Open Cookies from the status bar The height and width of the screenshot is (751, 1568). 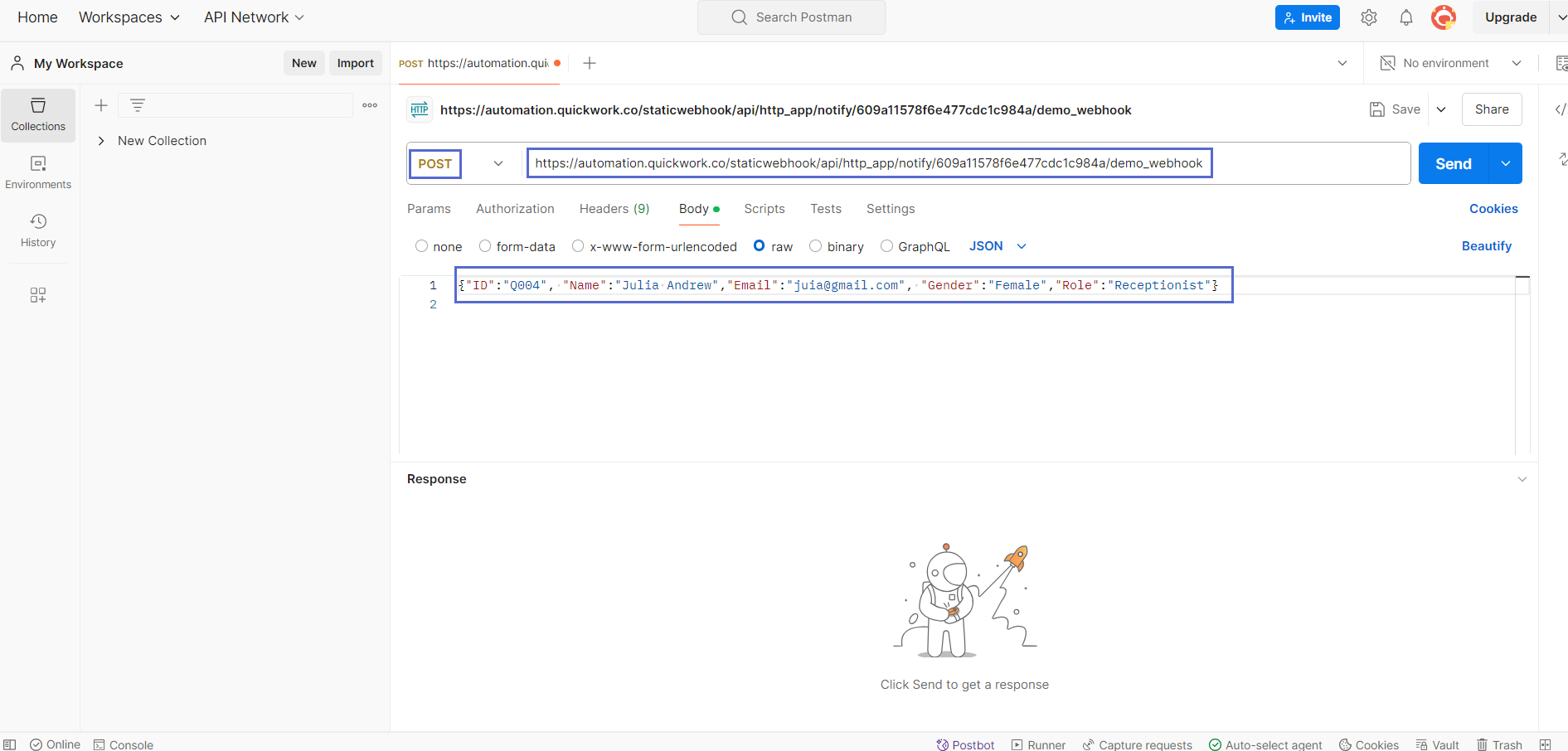(x=1369, y=744)
